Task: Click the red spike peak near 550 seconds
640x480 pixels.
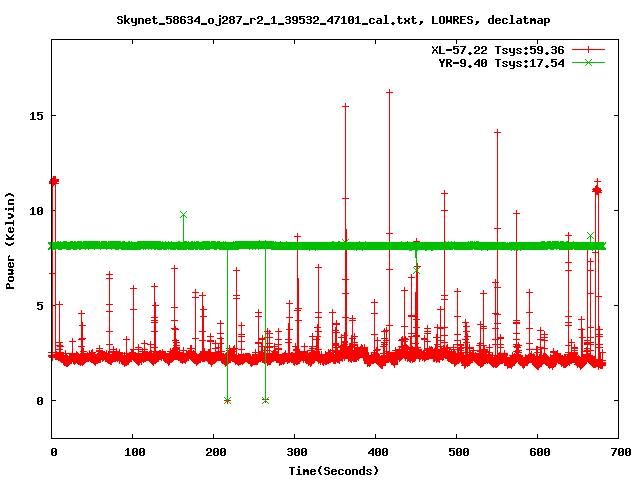Action: pos(497,132)
